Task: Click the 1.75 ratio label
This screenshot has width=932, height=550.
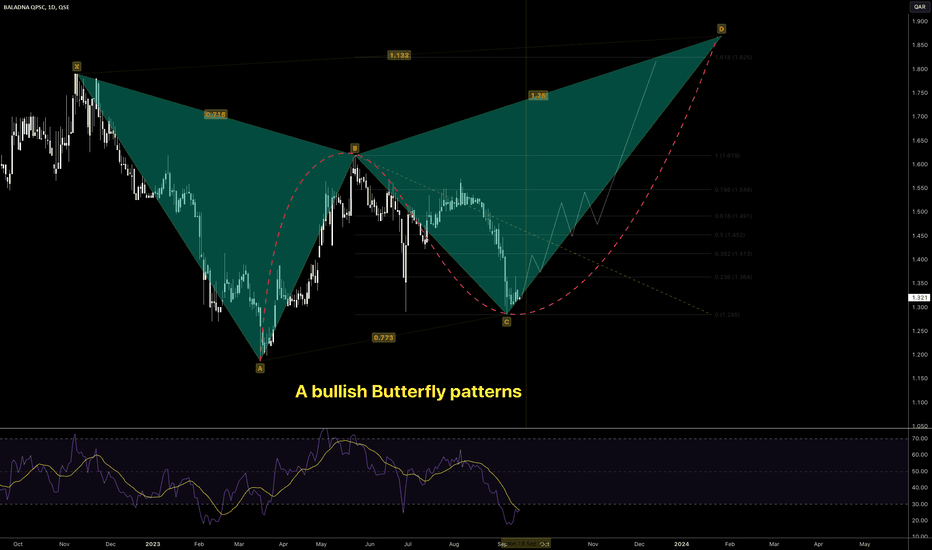Action: 538,95
